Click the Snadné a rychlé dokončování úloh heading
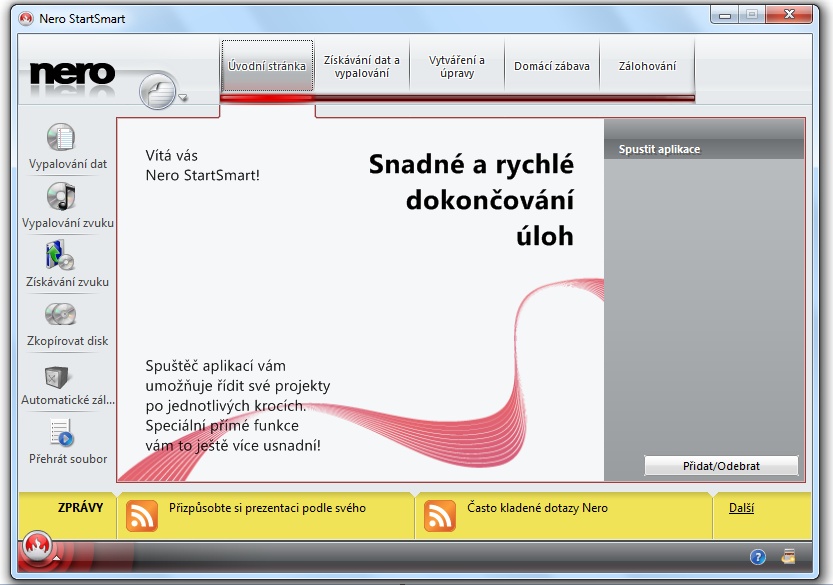Screen dimensions: 833x585 [471, 200]
